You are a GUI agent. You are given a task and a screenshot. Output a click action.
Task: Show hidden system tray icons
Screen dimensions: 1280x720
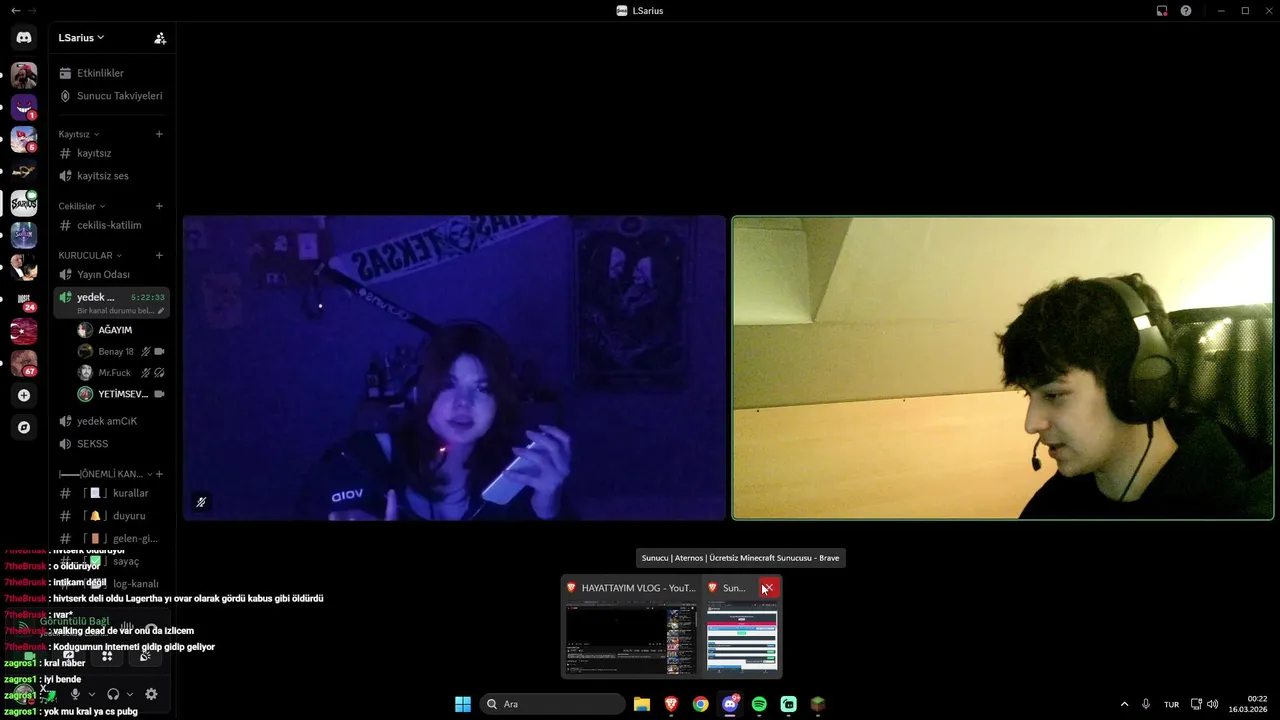click(x=1124, y=704)
